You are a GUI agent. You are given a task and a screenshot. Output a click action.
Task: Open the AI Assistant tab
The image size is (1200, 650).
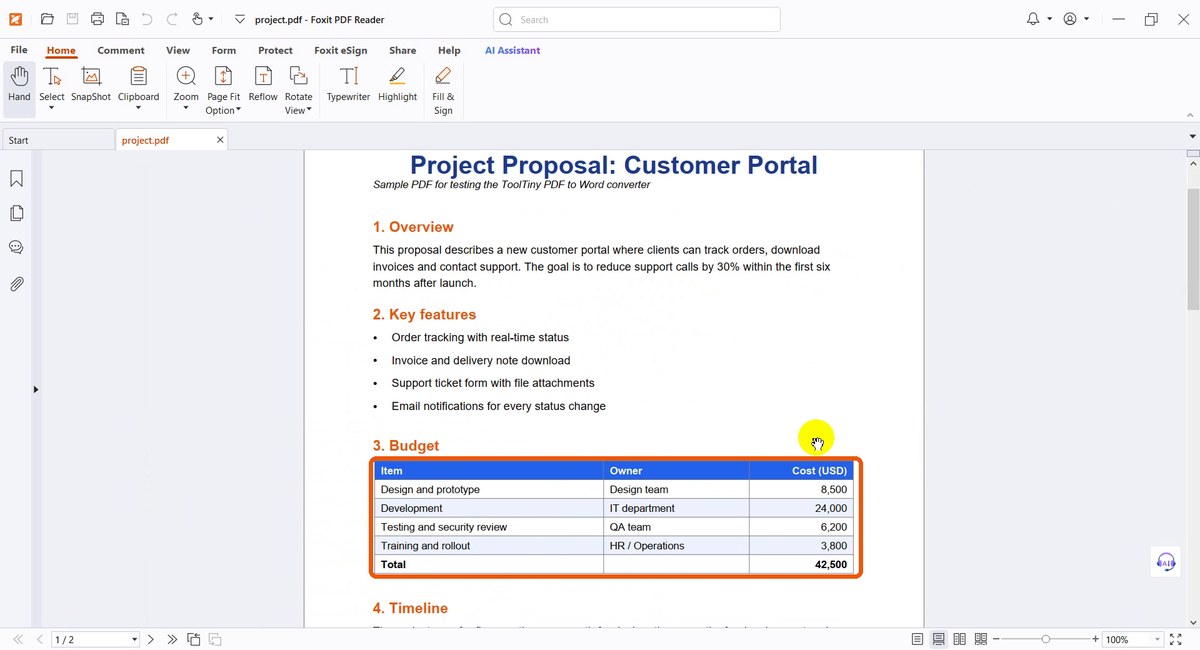click(512, 50)
